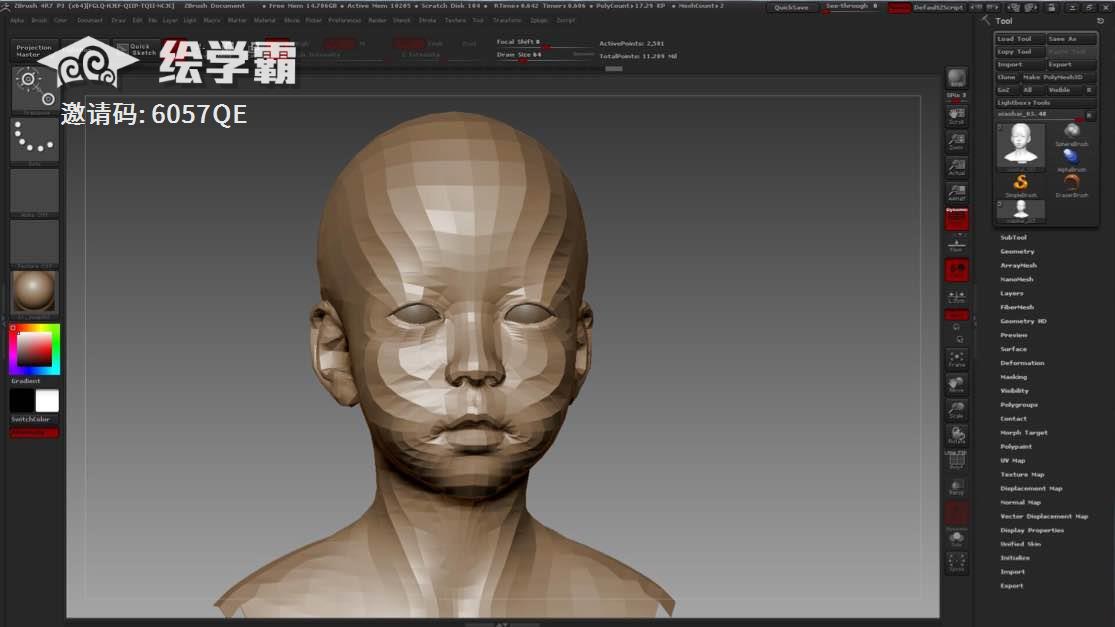This screenshot has height=627, width=1115.
Task: Click the Transp transparency icon
Action: [956, 488]
